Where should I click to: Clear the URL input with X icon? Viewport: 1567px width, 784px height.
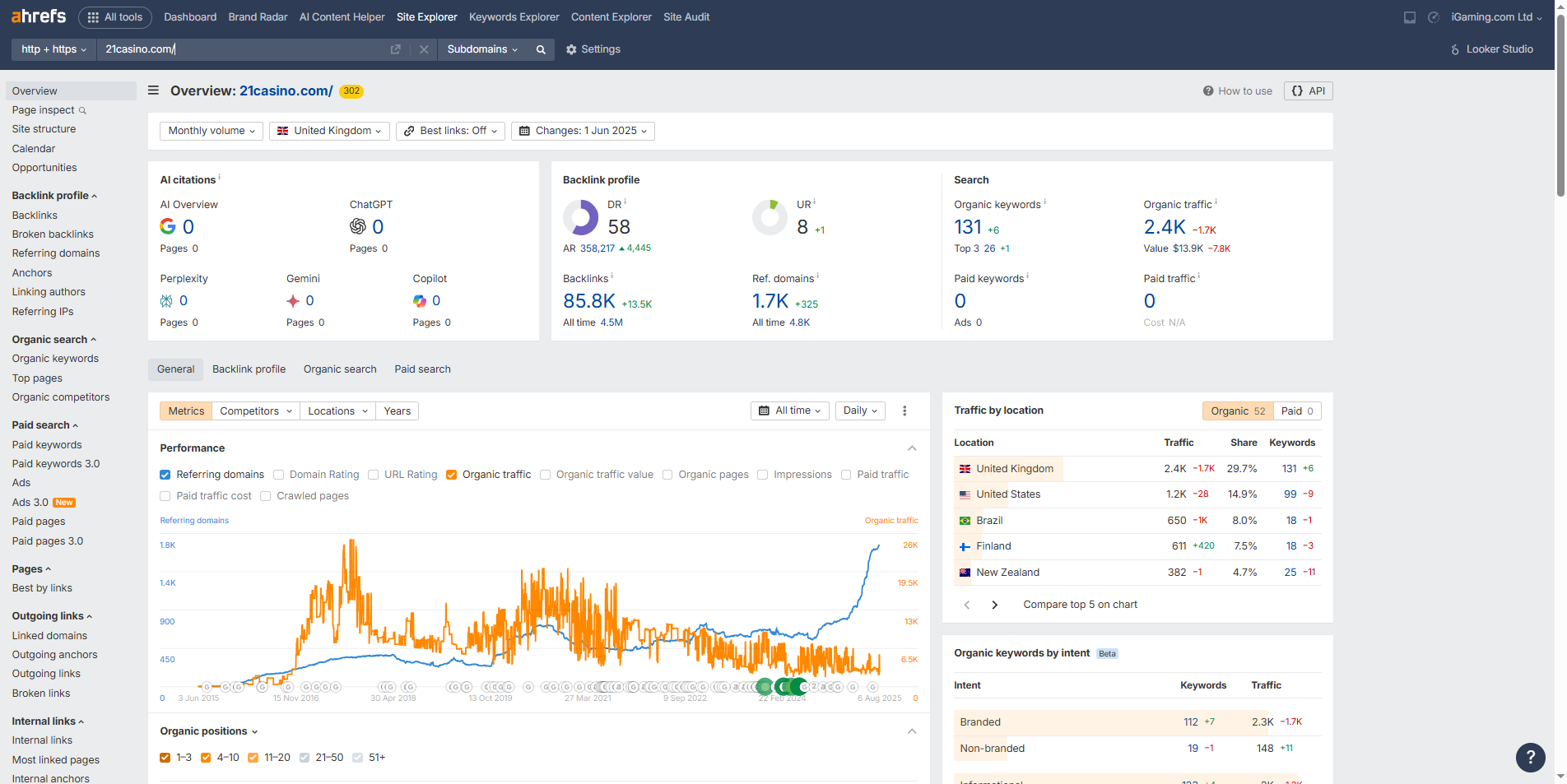pos(424,49)
